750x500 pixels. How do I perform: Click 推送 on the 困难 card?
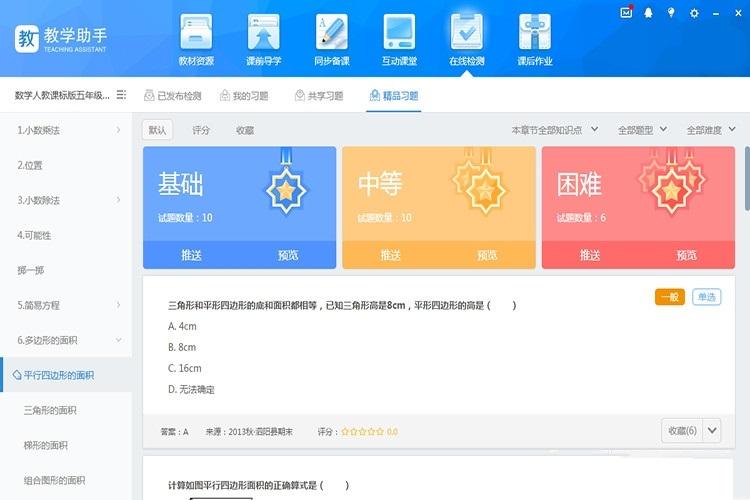pos(590,255)
